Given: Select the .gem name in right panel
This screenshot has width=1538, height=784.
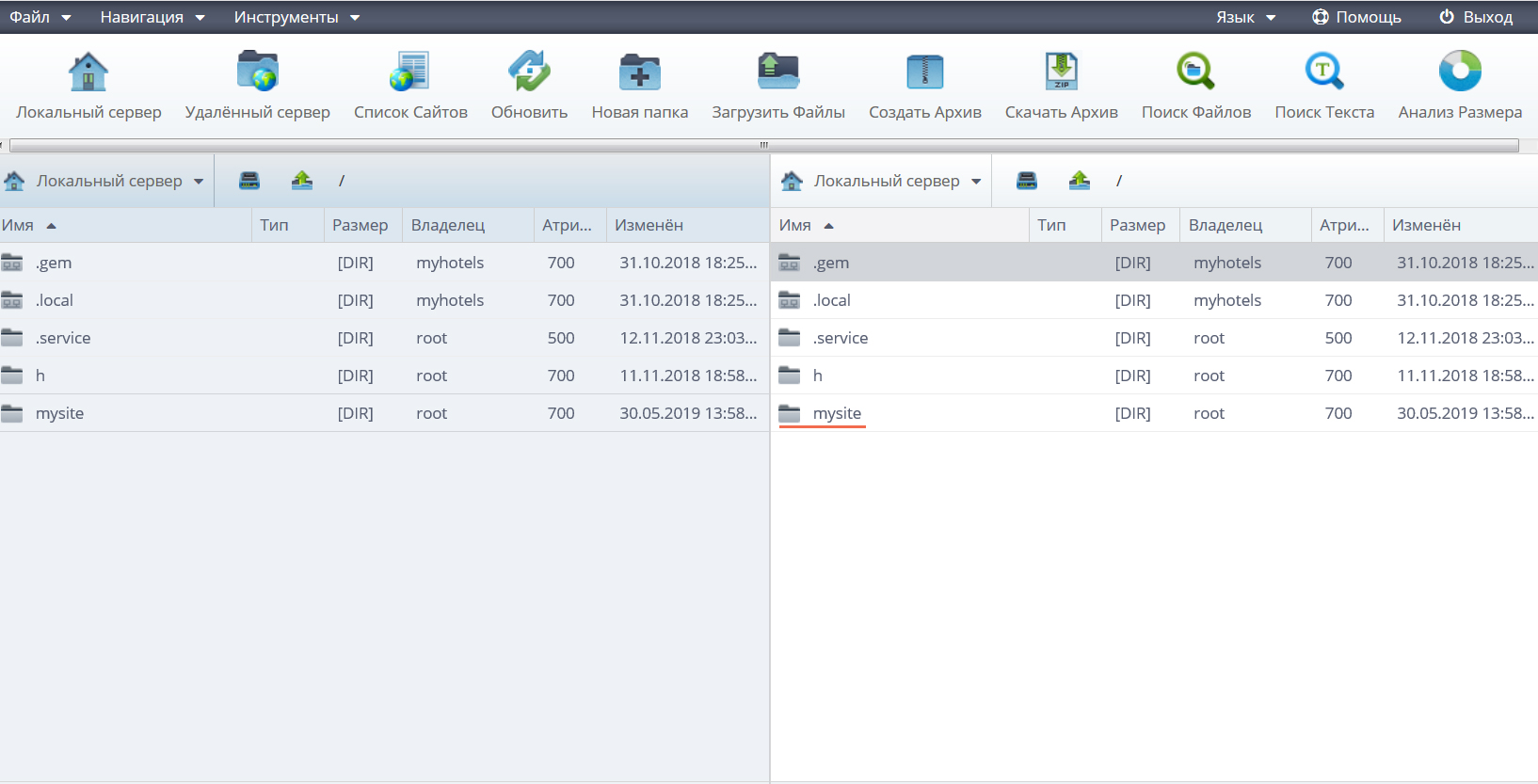Looking at the screenshot, I should click(831, 263).
